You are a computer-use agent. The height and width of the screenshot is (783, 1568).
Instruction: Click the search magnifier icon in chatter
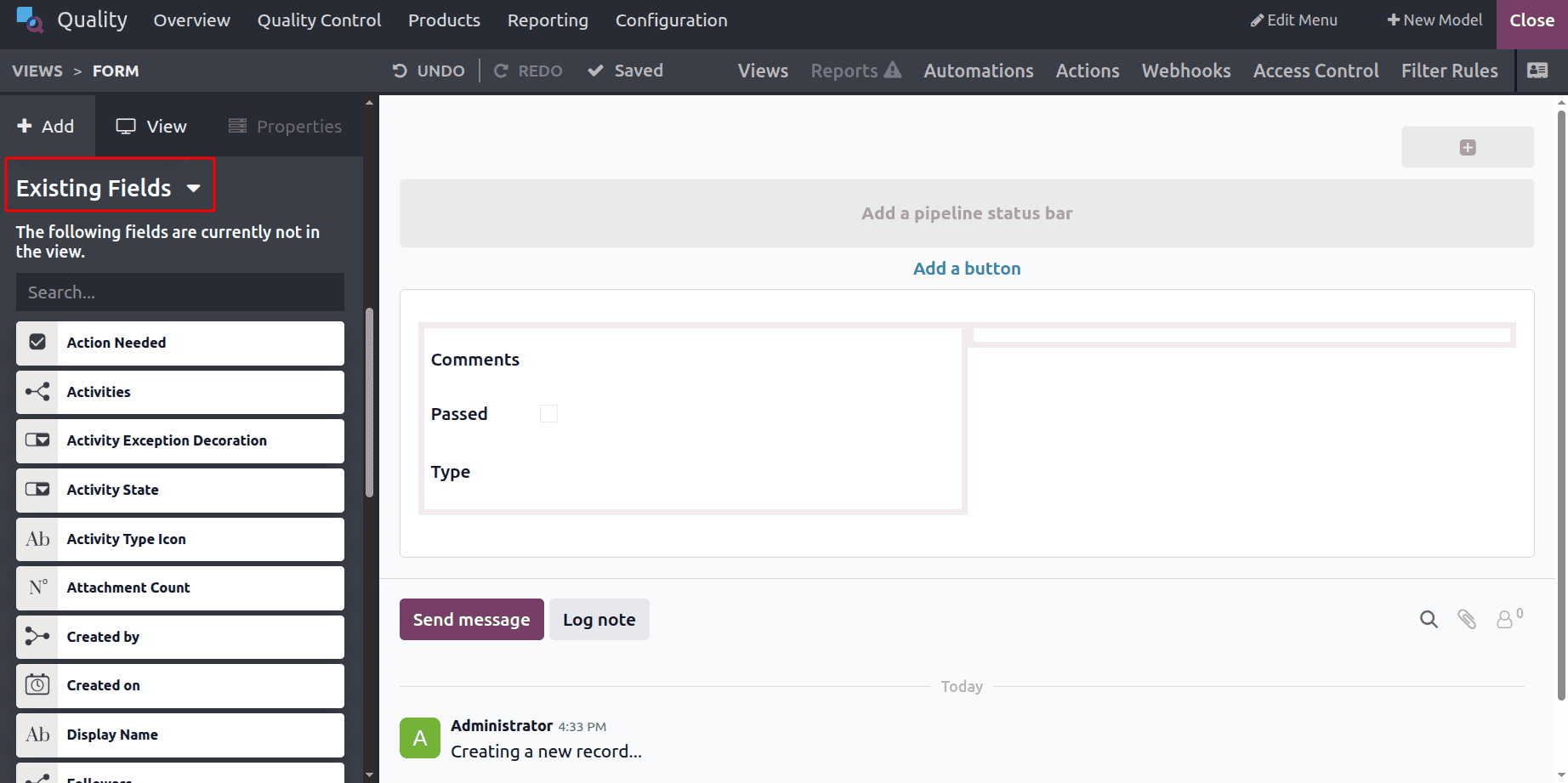click(1429, 620)
